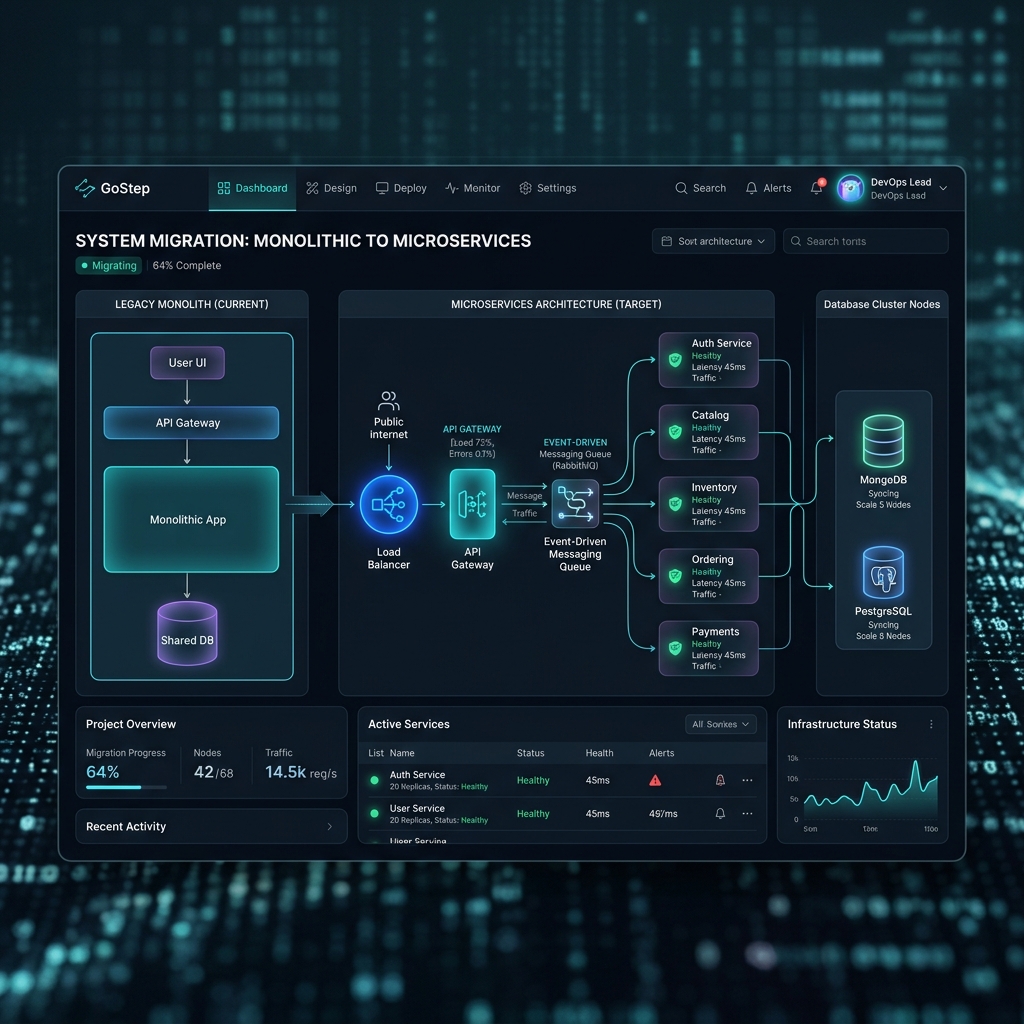This screenshot has height=1024, width=1024.
Task: Click the User Service row bell icon
Action: point(720,813)
